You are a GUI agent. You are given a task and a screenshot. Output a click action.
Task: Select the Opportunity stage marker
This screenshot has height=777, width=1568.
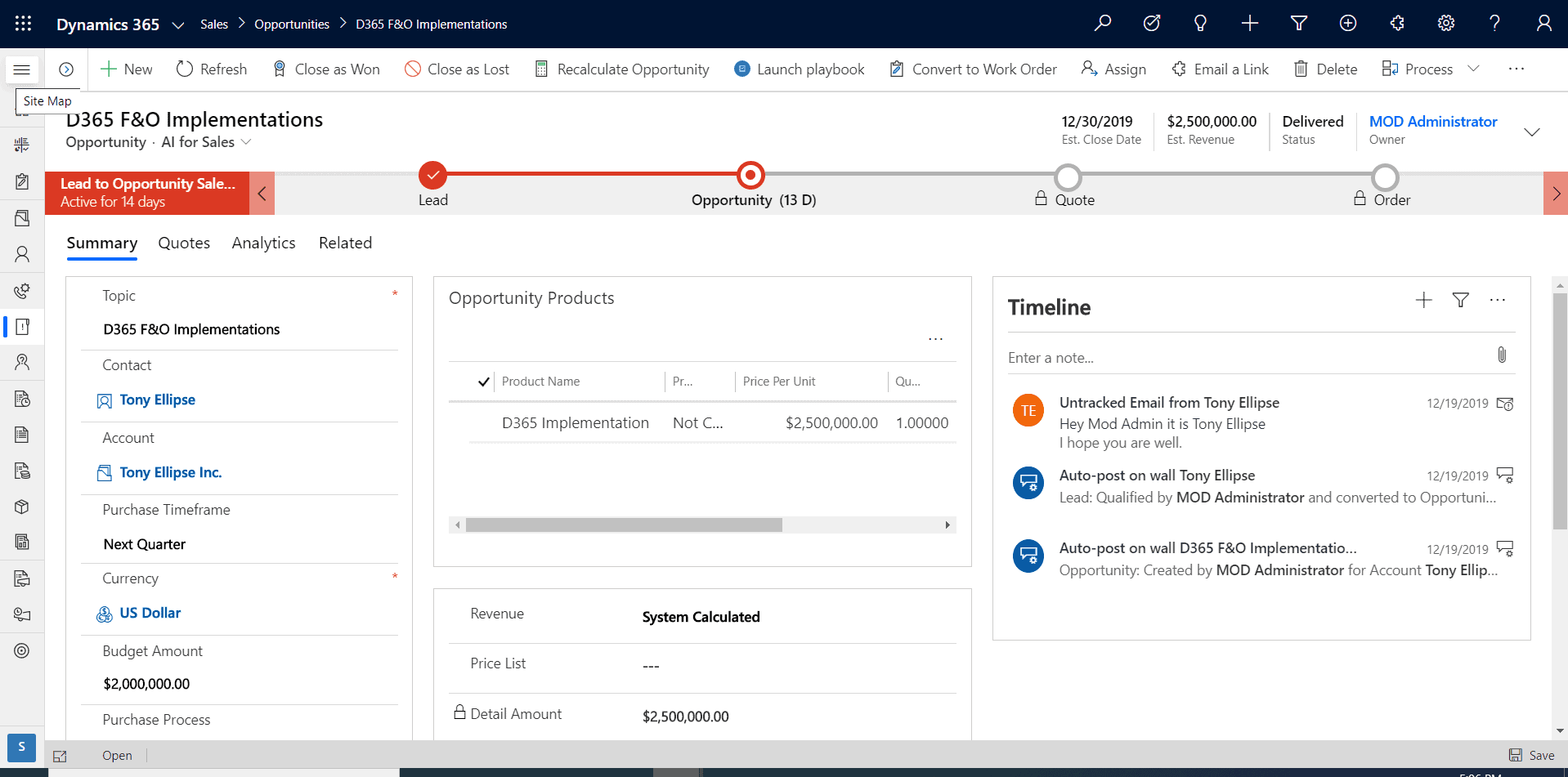(x=750, y=175)
